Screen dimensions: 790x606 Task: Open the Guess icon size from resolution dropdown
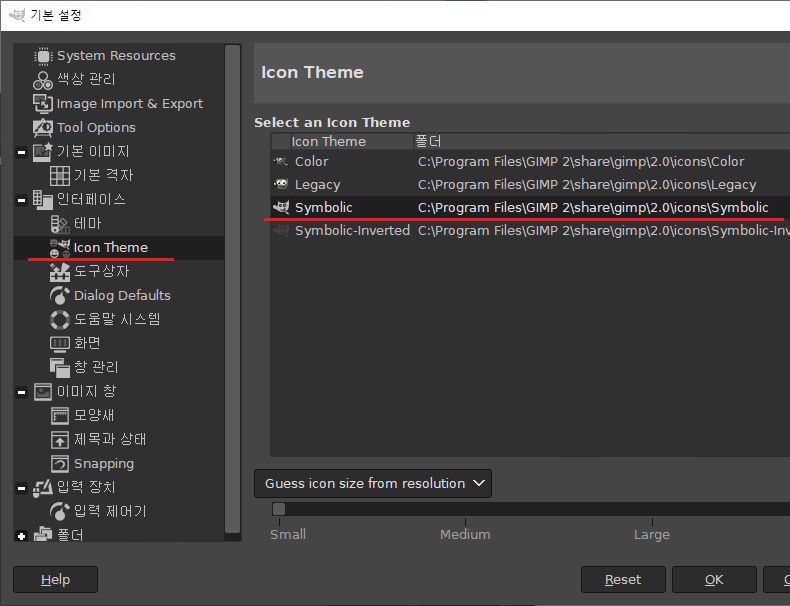tap(373, 484)
